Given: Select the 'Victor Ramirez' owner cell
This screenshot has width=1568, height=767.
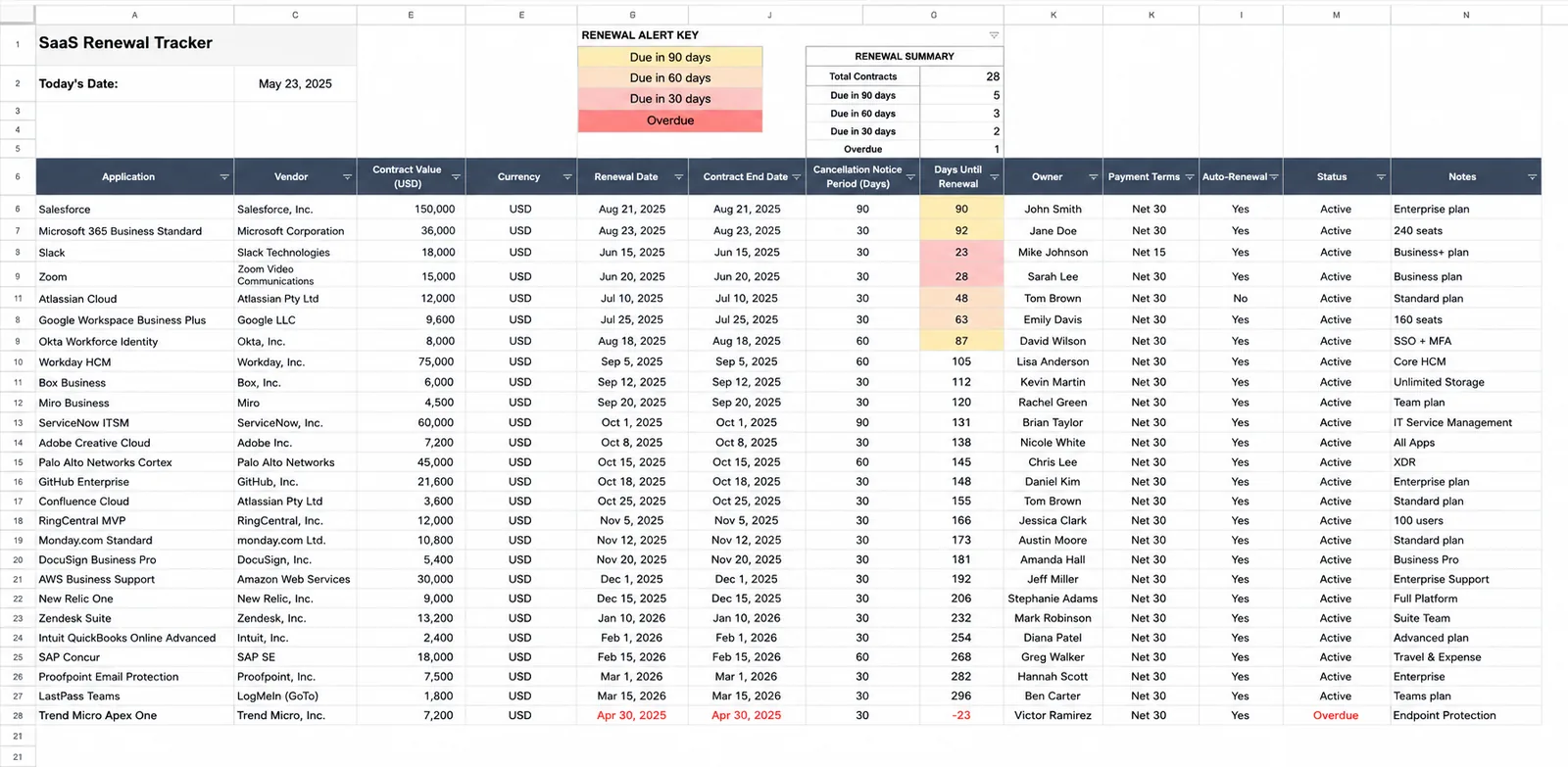Looking at the screenshot, I should (x=1053, y=716).
